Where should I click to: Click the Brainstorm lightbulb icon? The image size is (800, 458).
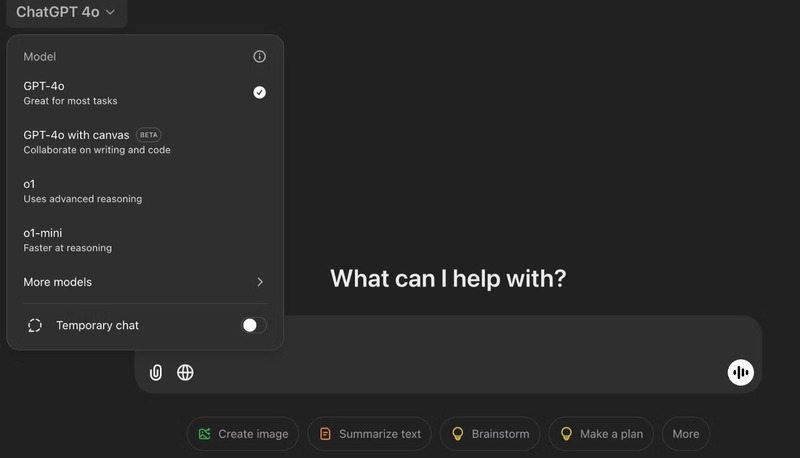[x=458, y=434]
